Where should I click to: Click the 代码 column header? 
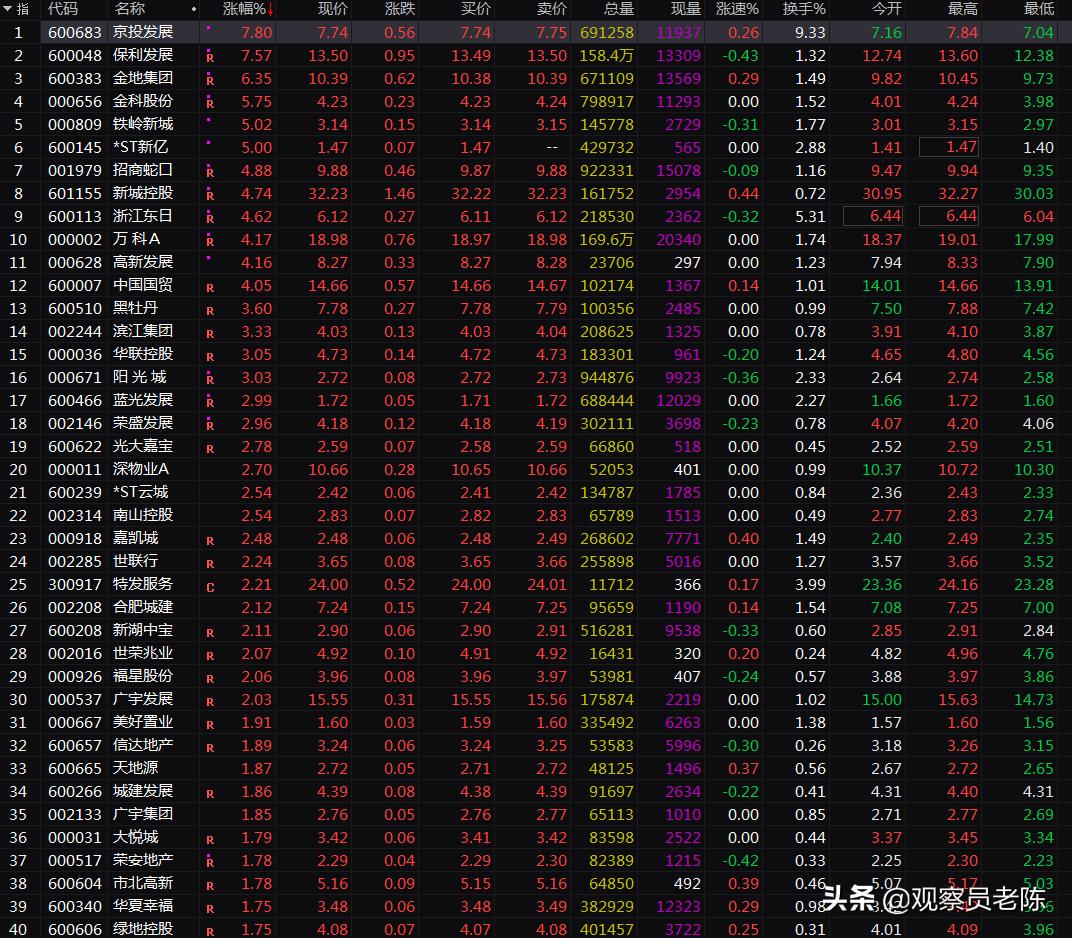point(62,9)
